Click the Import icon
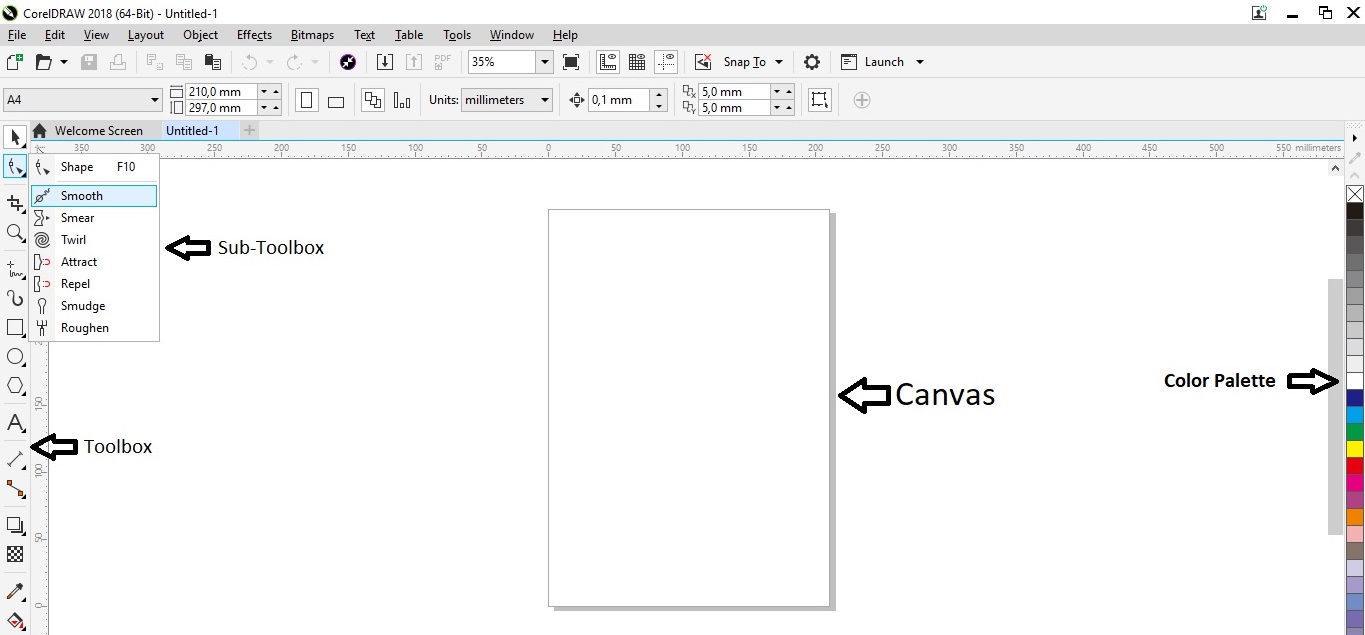Viewport: 1365px width, 635px height. [x=385, y=61]
